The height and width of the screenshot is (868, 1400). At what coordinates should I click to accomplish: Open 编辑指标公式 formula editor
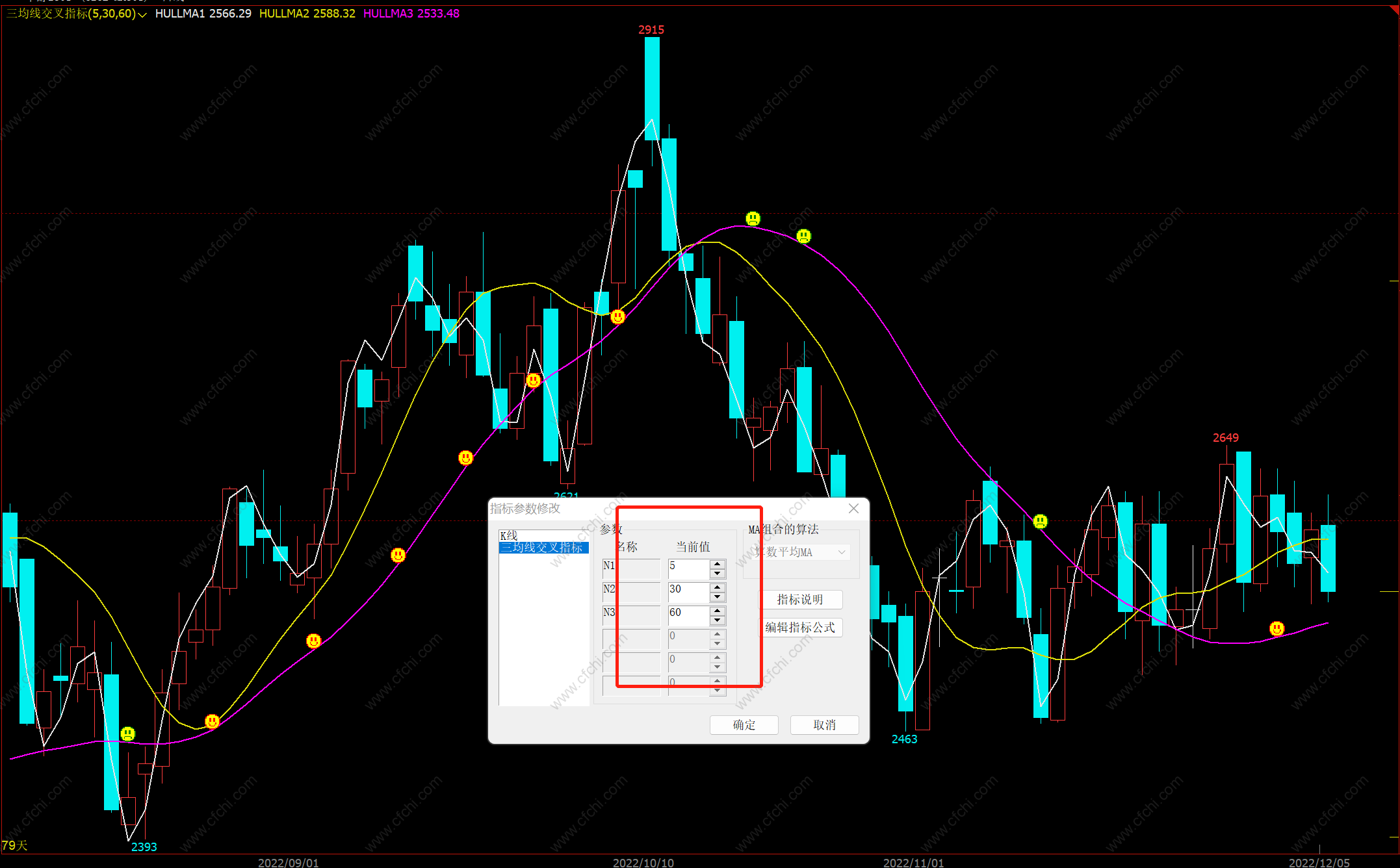(x=800, y=627)
